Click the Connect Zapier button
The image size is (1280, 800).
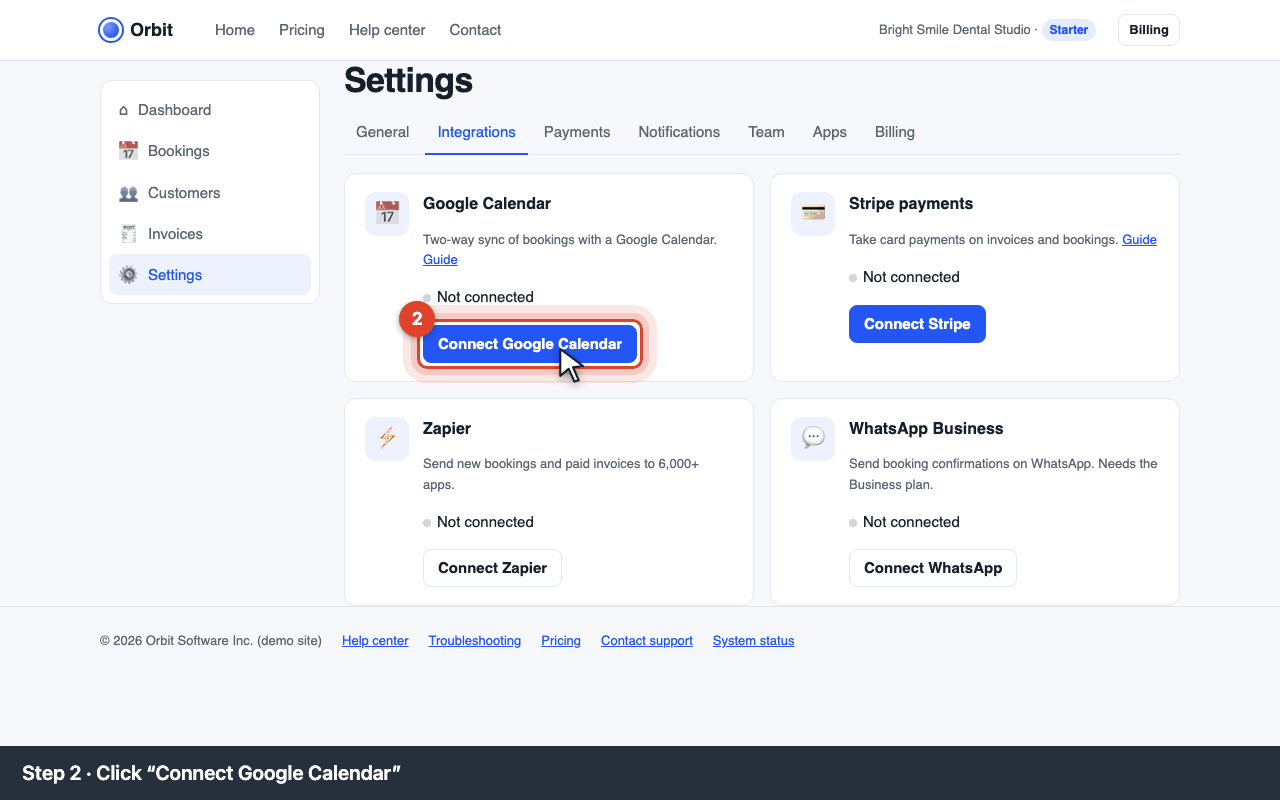492,568
